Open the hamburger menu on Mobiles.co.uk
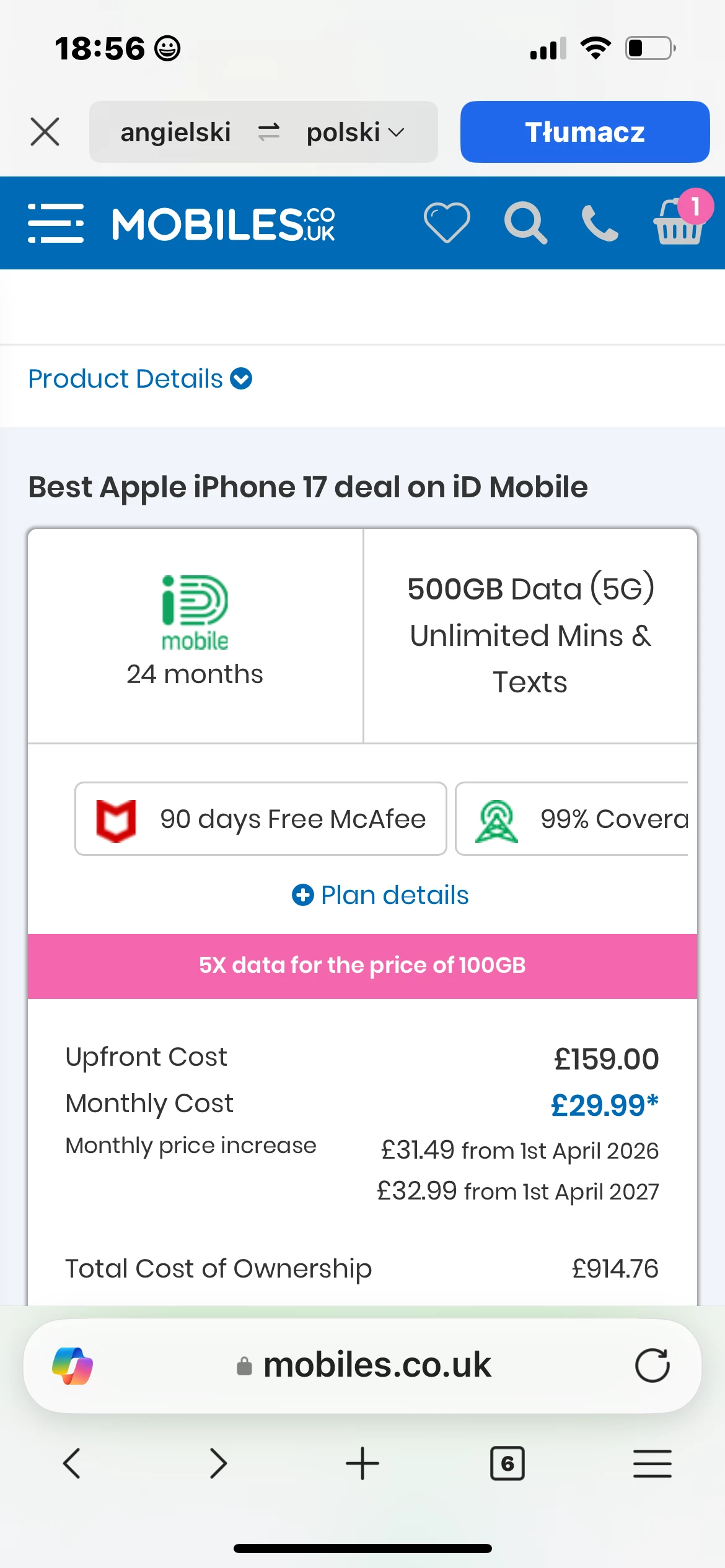Screen dimensions: 725x1568 (x=56, y=223)
